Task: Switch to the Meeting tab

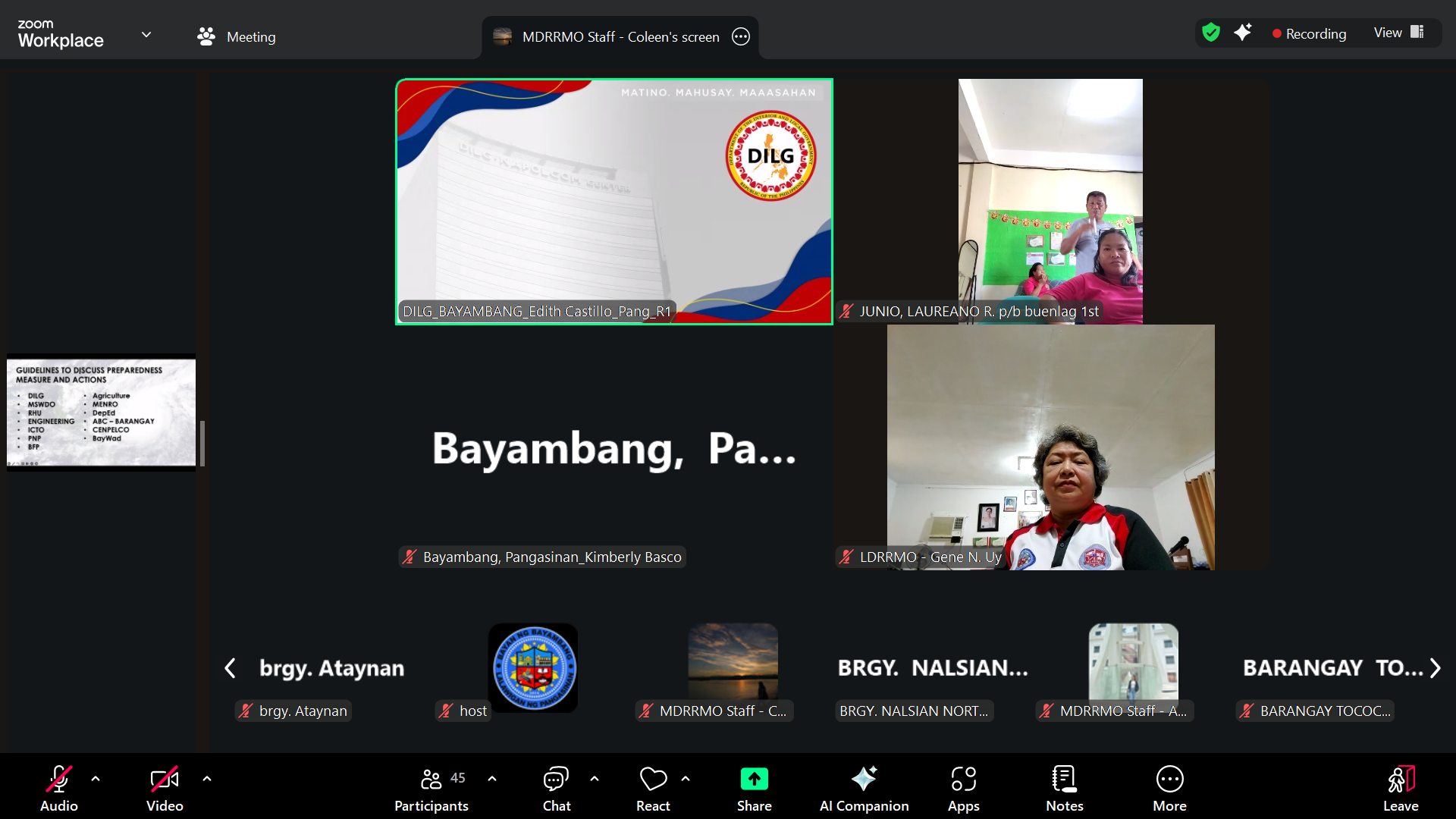Action: [237, 36]
